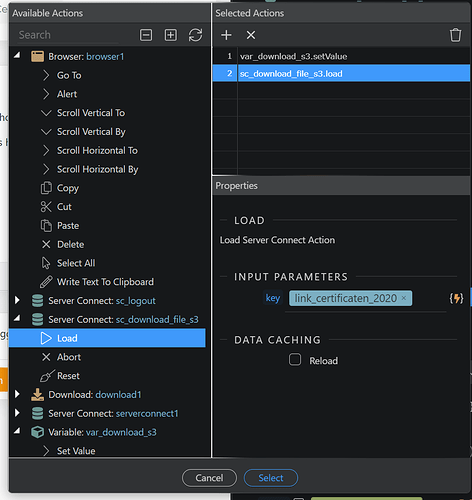The height and width of the screenshot is (500, 472).
Task: Add a new selected action with plus
Action: coord(226,35)
